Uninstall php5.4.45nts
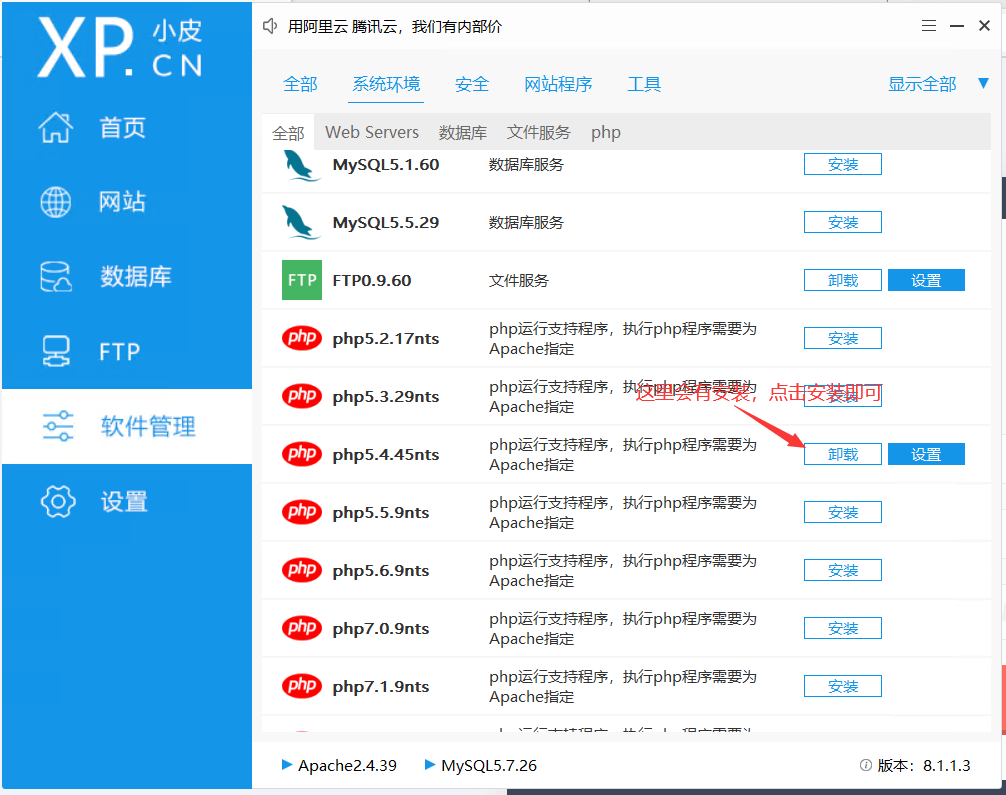 tap(842, 454)
